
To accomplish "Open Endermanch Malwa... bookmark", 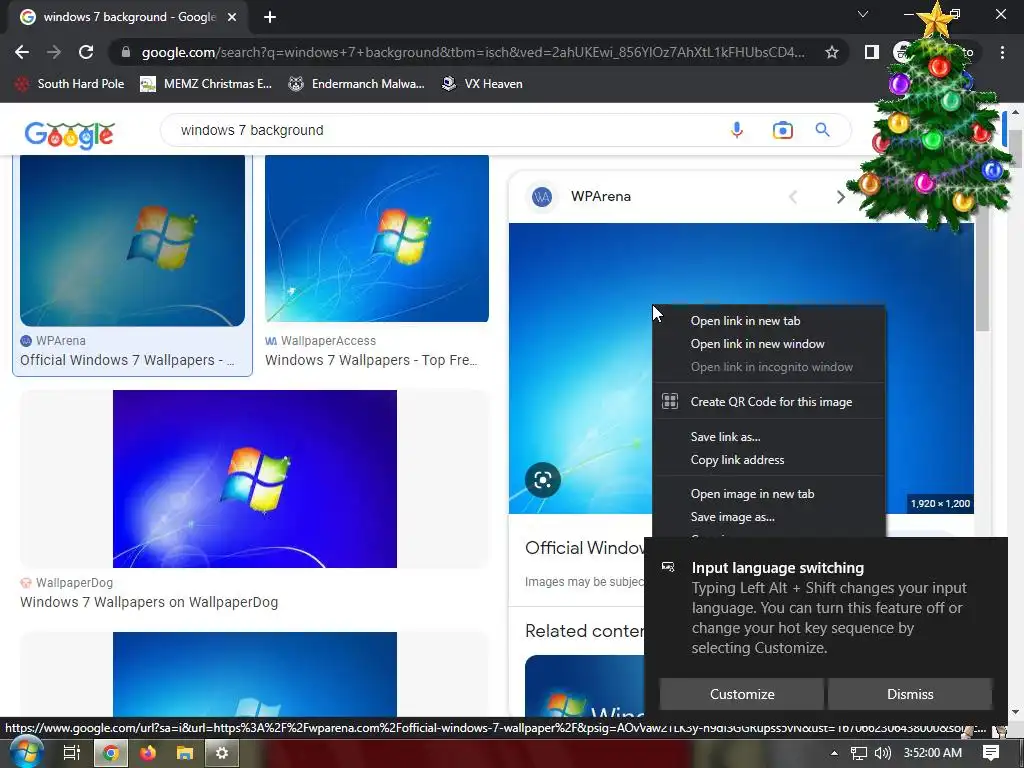I will click(357, 84).
